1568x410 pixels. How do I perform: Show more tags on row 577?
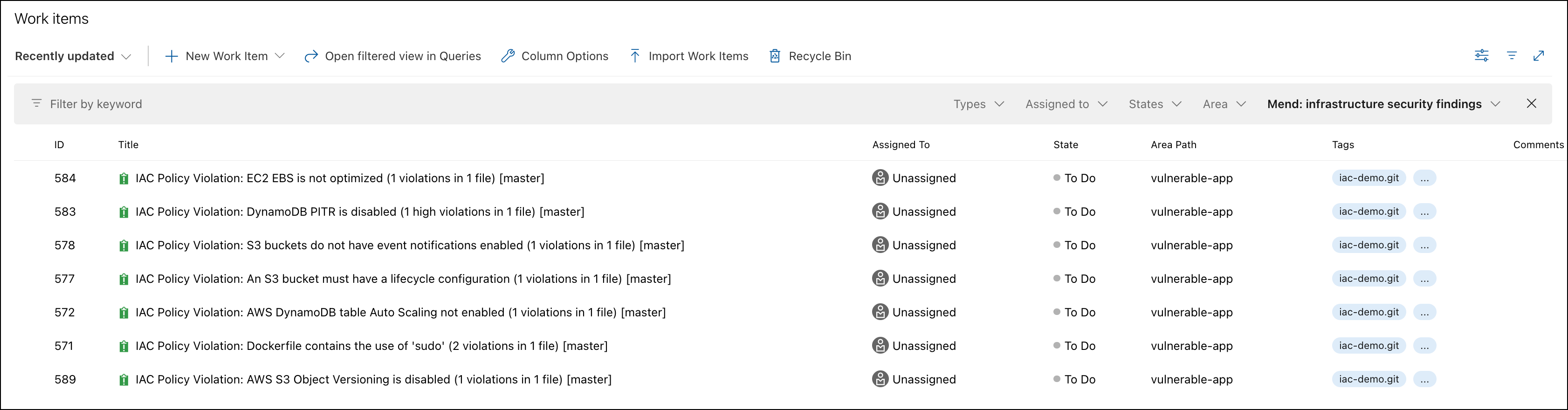pos(1424,279)
